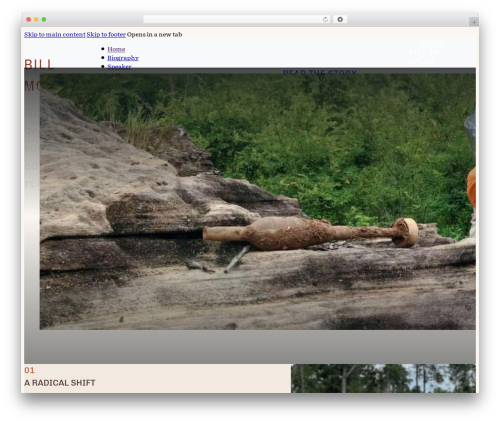Click the BILL site logo text
Screen dimensions: 500x423
pyautogui.click(x=39, y=64)
